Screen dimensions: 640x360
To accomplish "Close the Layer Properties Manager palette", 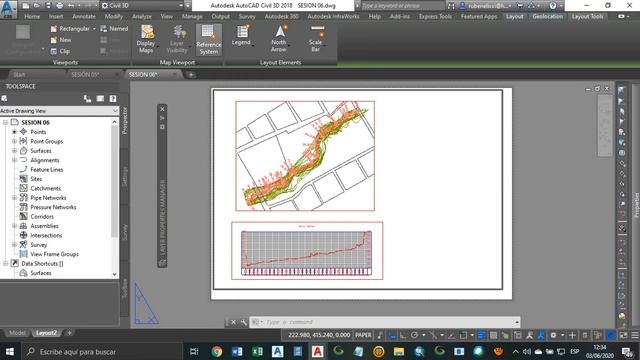I will pyautogui.click(x=162, y=109).
